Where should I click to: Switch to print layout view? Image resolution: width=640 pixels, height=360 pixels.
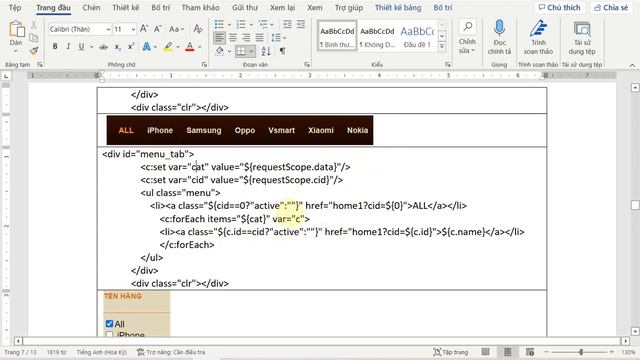507,352
